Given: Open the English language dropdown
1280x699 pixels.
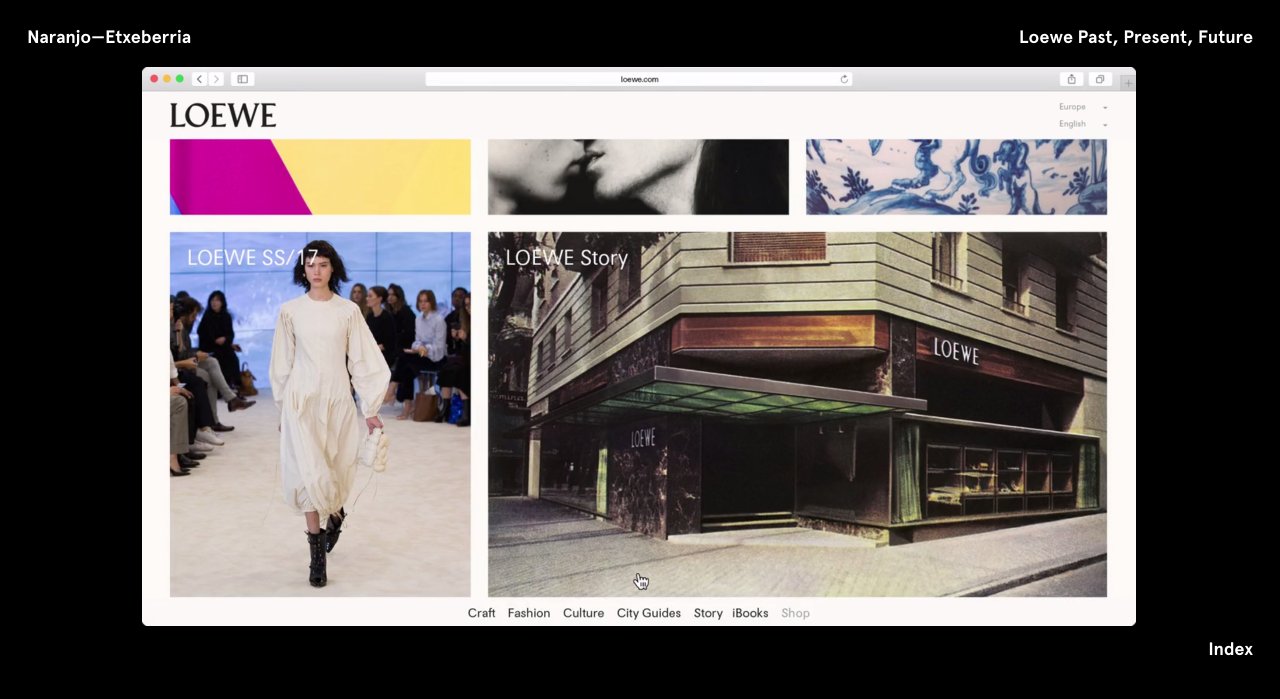Looking at the screenshot, I should (x=1083, y=124).
